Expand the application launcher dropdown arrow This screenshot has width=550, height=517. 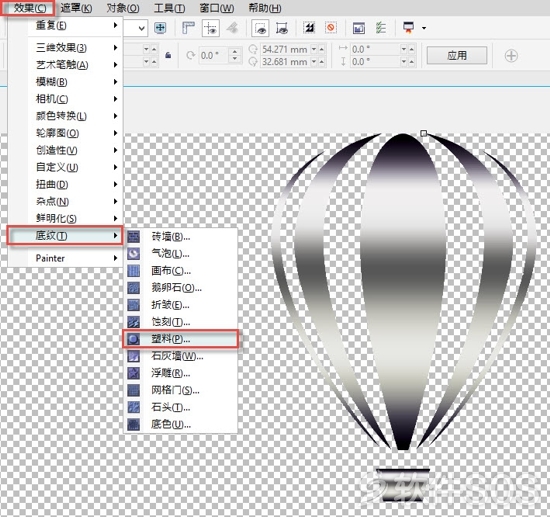[x=424, y=28]
